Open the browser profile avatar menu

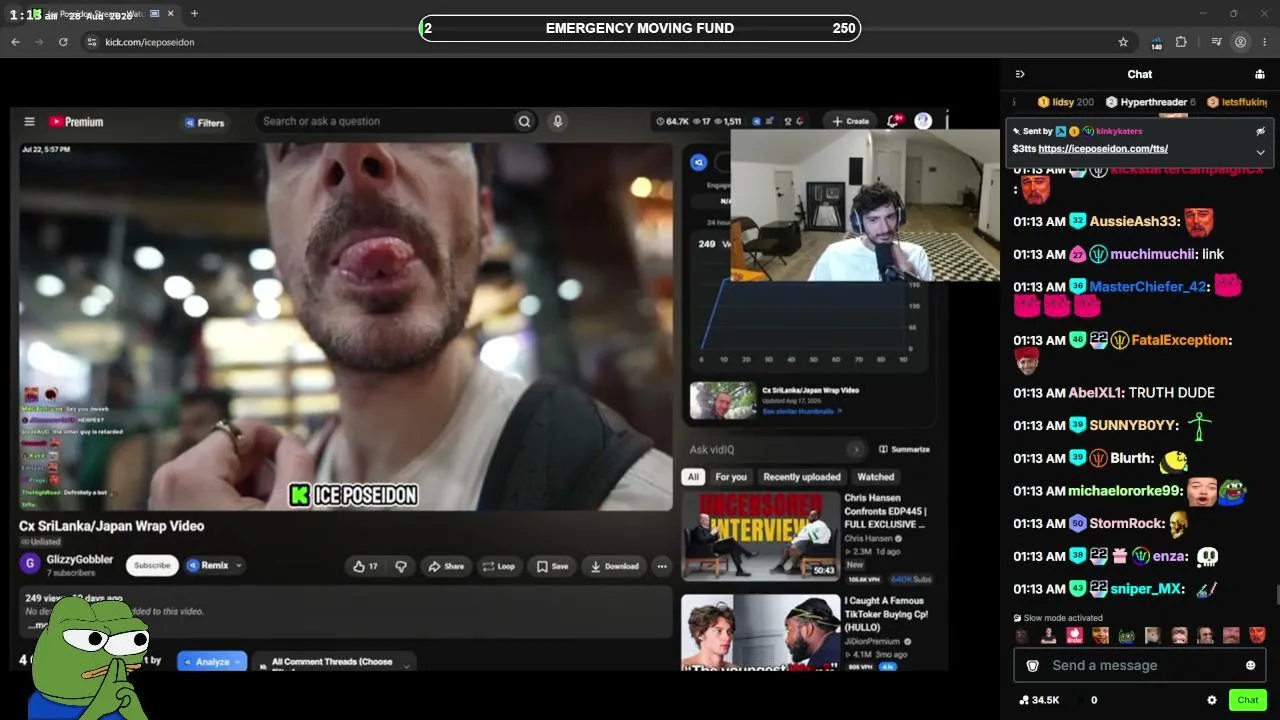1241,42
